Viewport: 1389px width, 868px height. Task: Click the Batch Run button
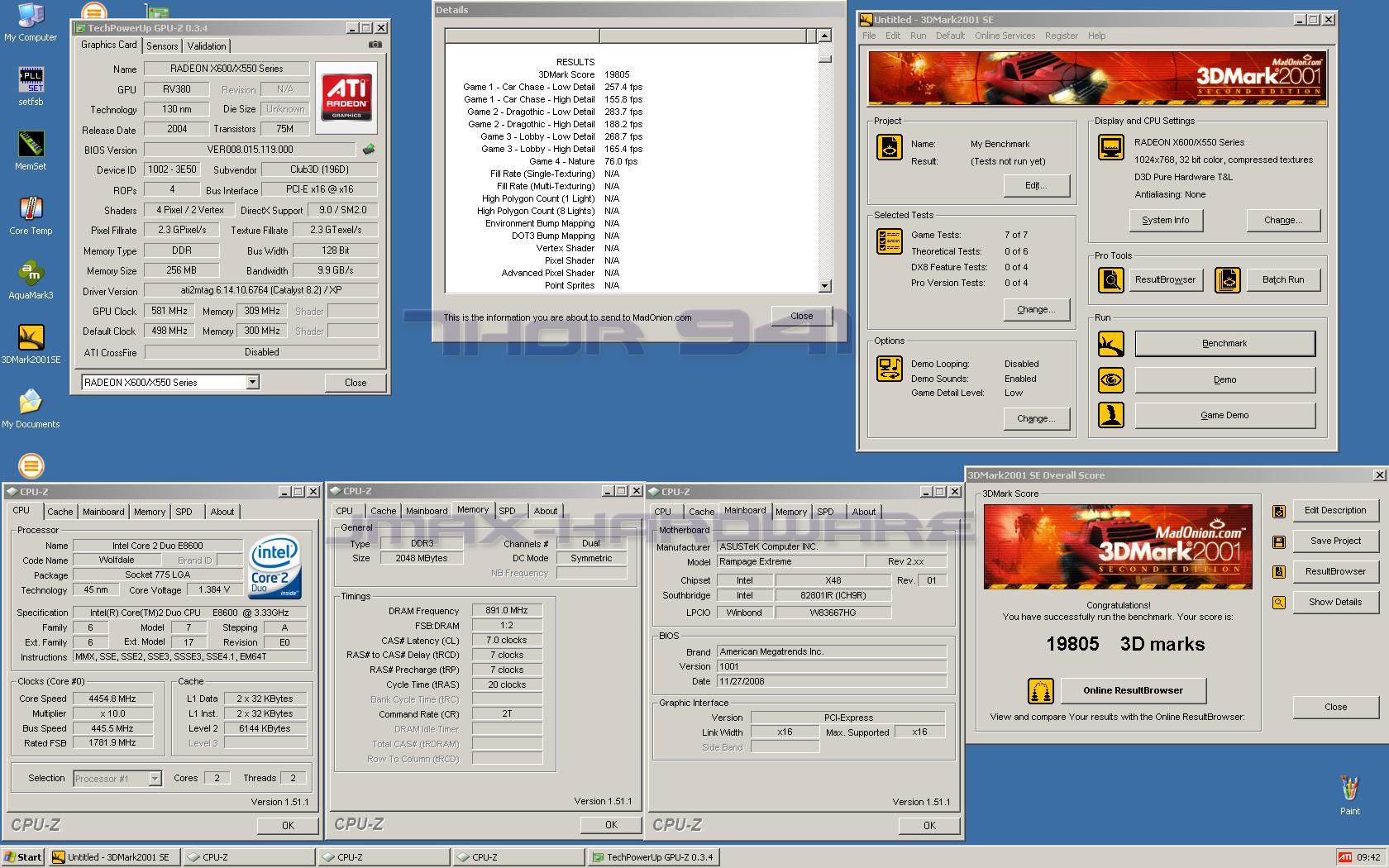tap(1283, 280)
